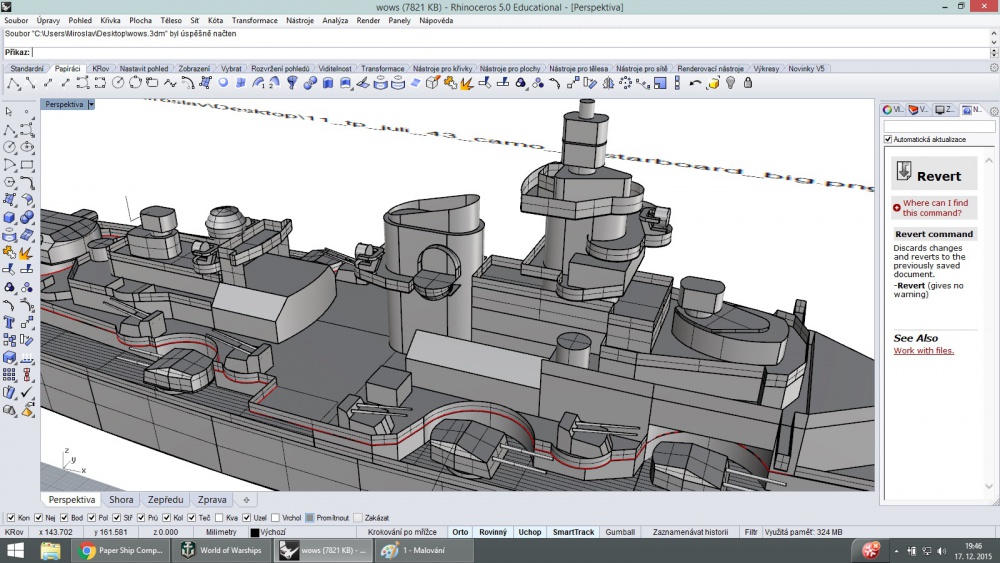Click Zaznamenávat historii in status bar
The height and width of the screenshot is (563, 1000).
pos(690,532)
